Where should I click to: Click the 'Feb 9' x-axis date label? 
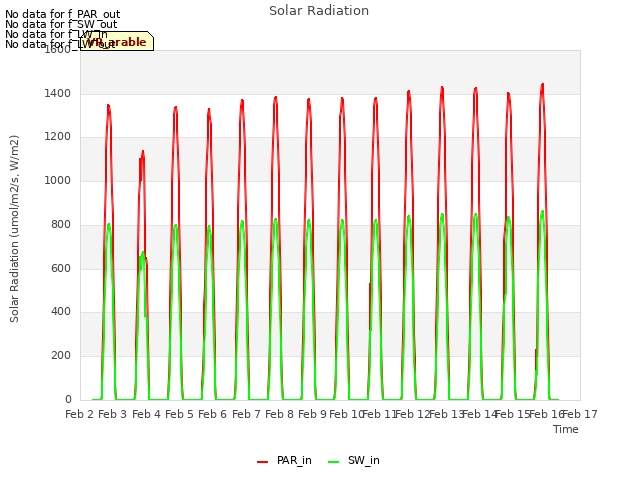coord(313,414)
